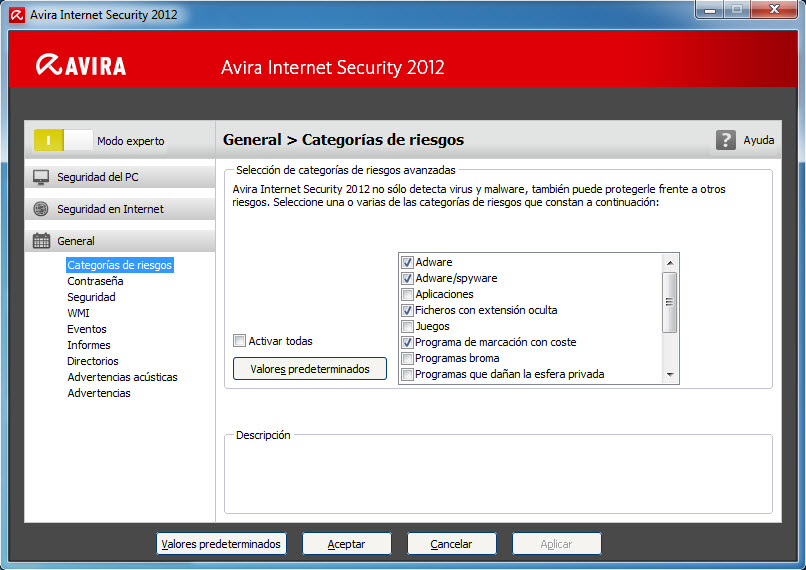The image size is (806, 570).
Task: Select the Advertencias entry at the bottom of the tree
Action: (x=99, y=393)
